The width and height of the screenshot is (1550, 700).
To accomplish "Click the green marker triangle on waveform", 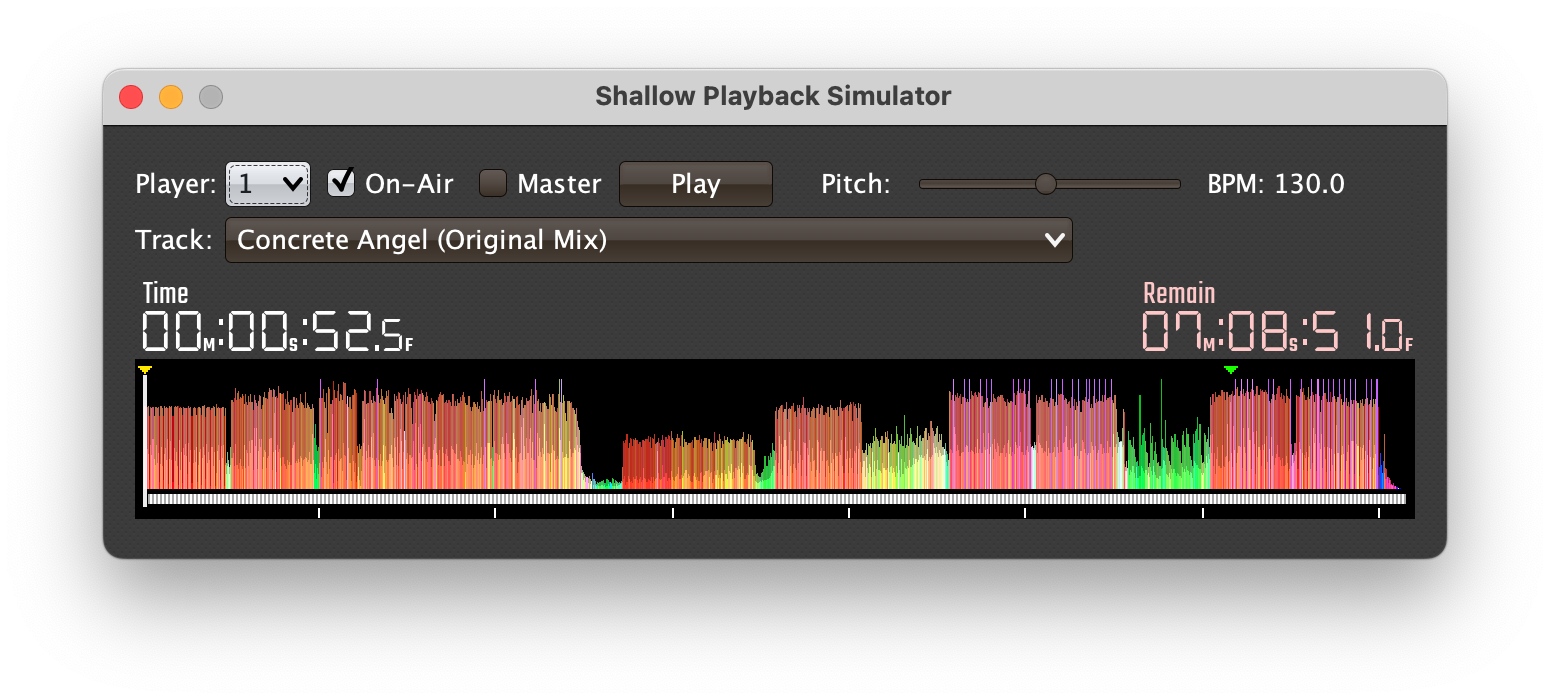I will 1231,370.
